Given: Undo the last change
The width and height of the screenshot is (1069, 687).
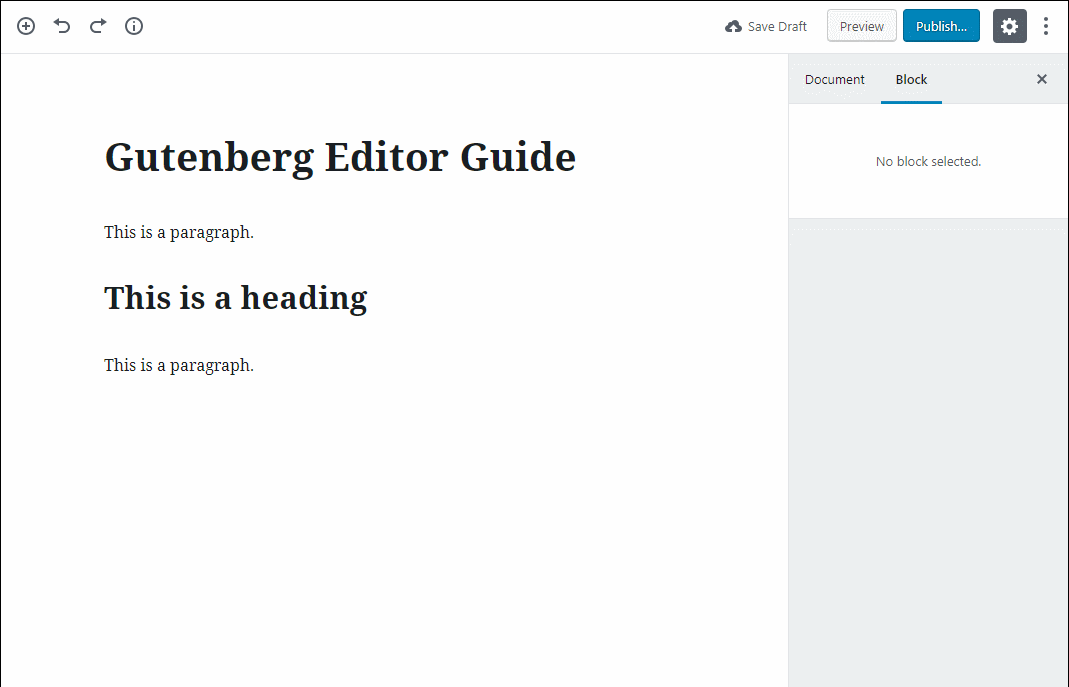Looking at the screenshot, I should 62,27.
